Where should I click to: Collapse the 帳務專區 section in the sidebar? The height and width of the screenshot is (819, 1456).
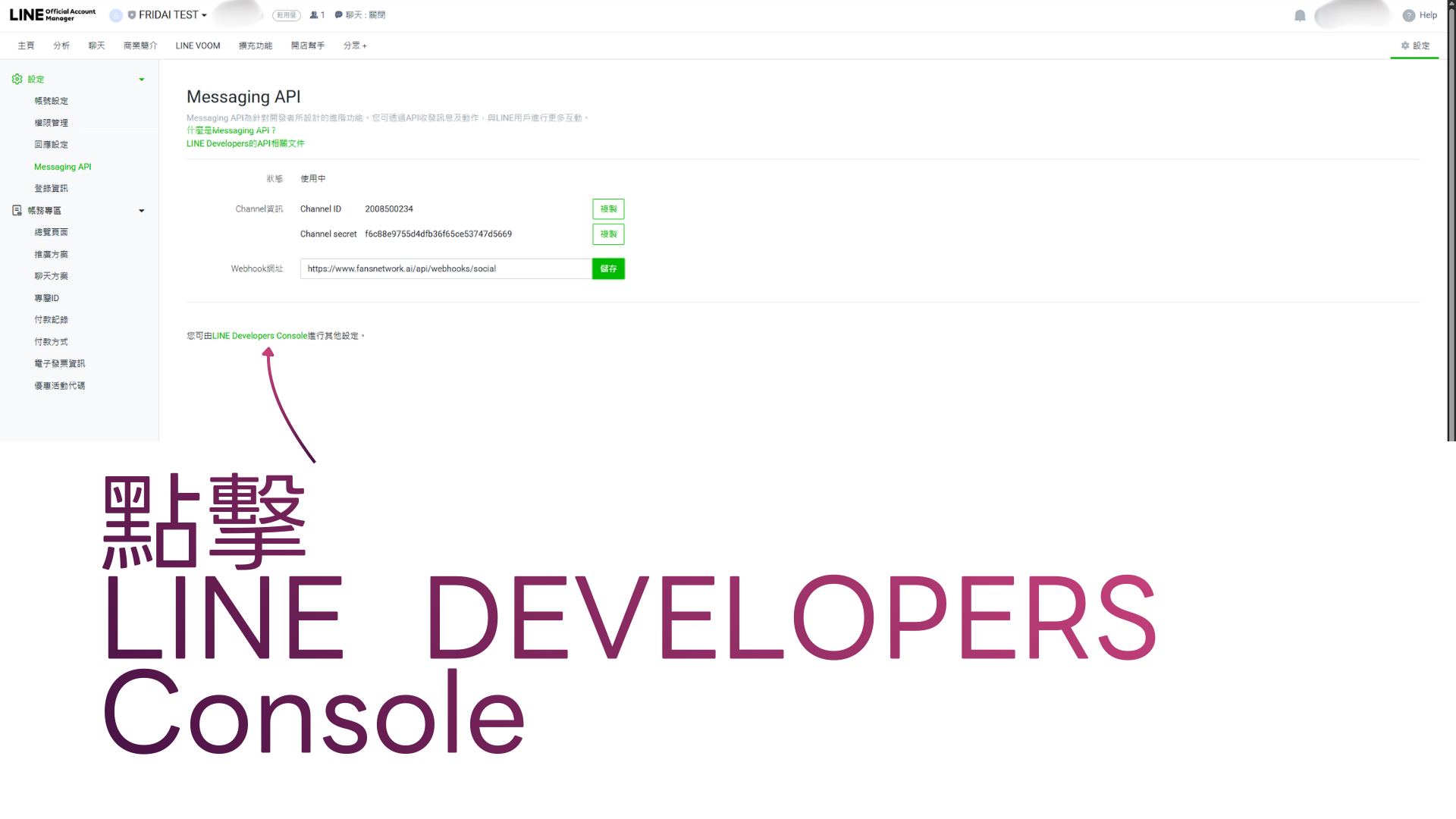141,211
